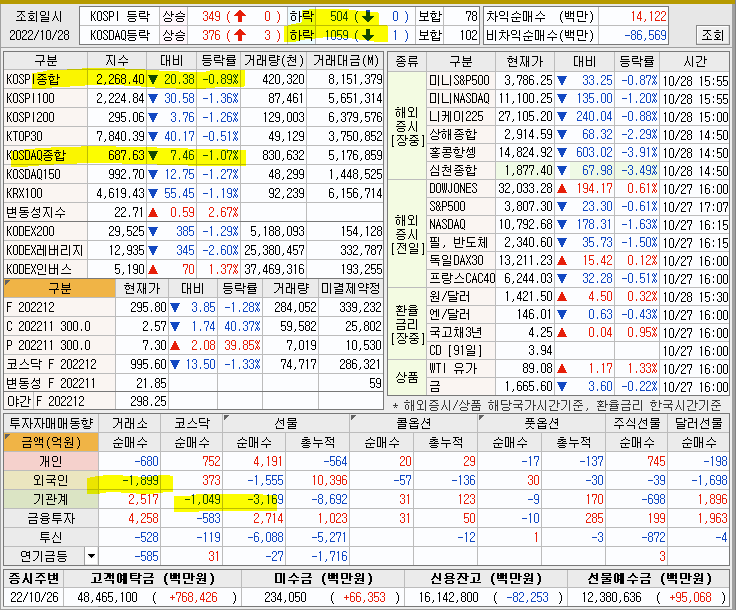Select the 변동성 F 202211 row

193,383
